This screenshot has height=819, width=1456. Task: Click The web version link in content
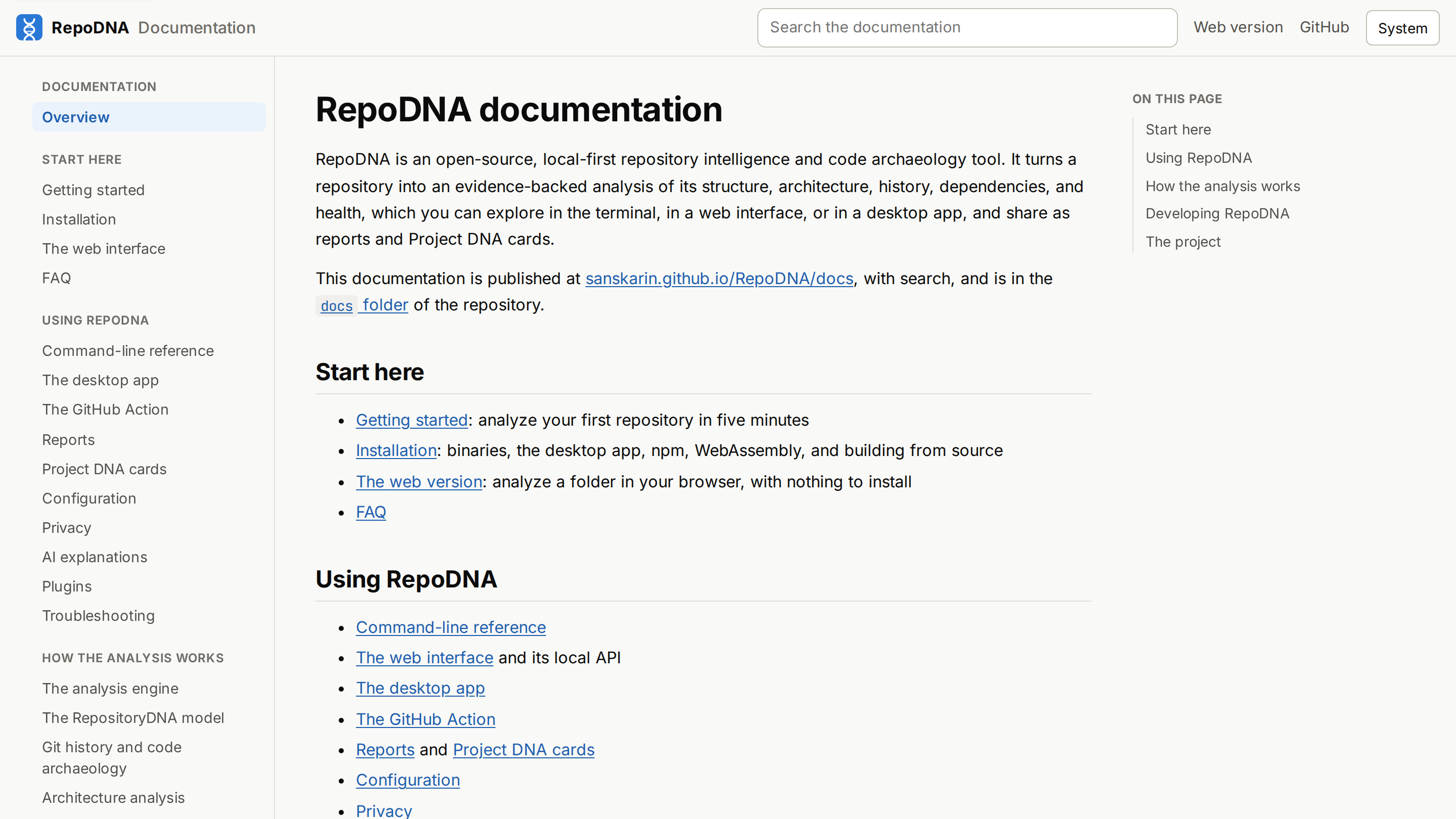point(419,482)
